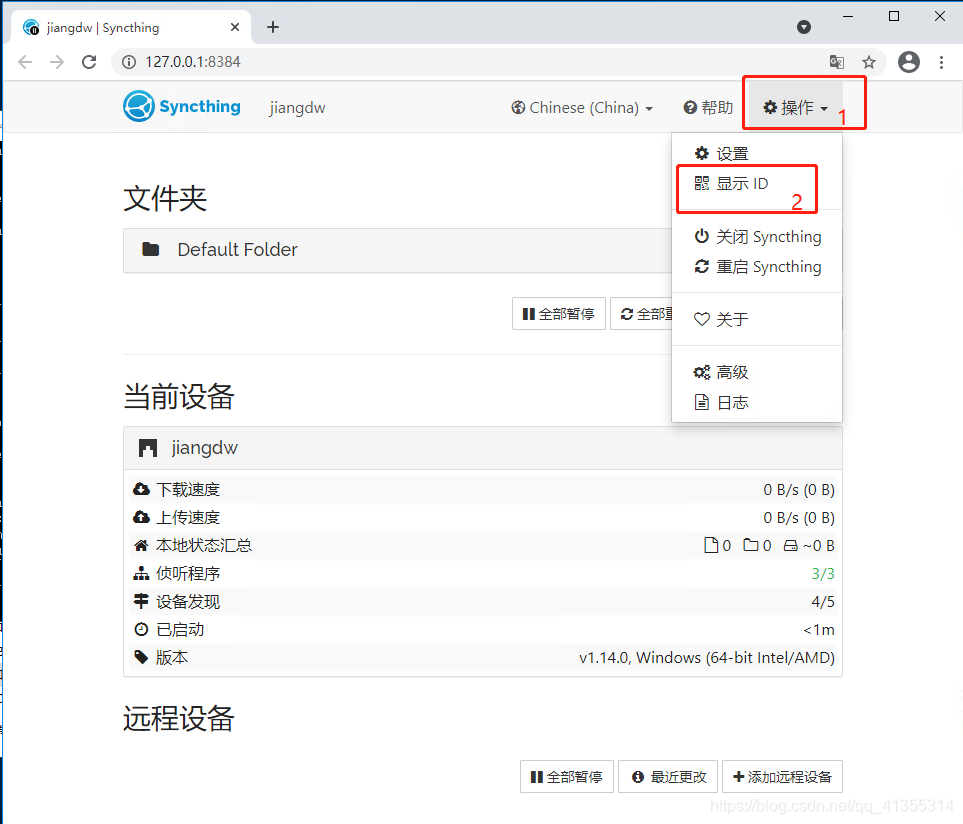The image size is (963, 824).
Task: Click the site information icon in address bar
Action: tap(129, 62)
